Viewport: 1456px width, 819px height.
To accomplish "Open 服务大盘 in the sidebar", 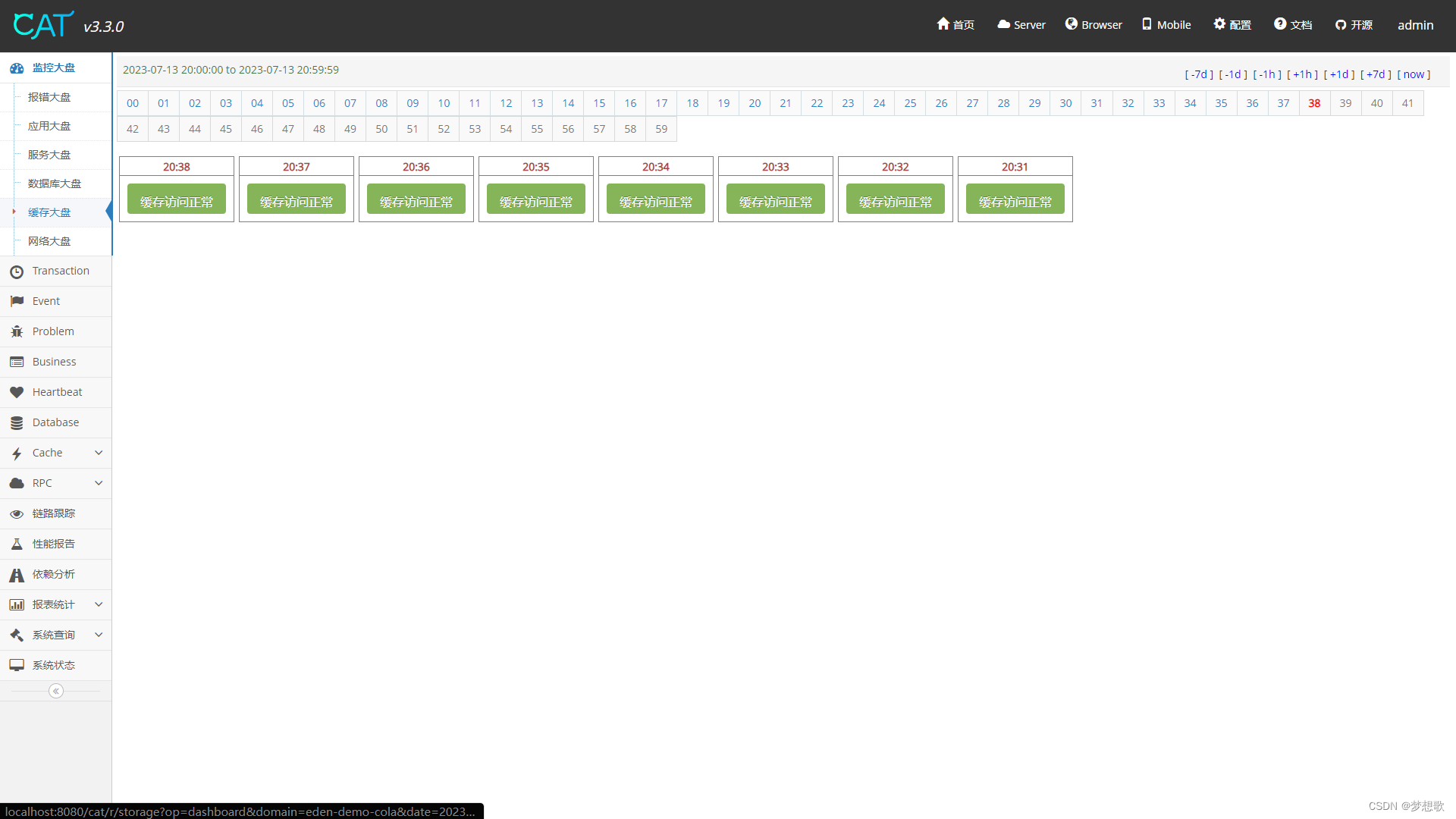I will pos(49,155).
